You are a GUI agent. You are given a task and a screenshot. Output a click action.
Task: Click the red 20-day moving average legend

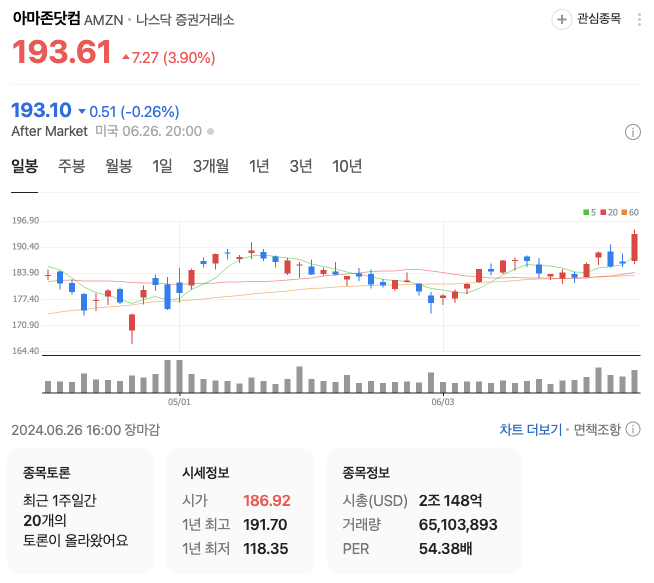point(609,212)
